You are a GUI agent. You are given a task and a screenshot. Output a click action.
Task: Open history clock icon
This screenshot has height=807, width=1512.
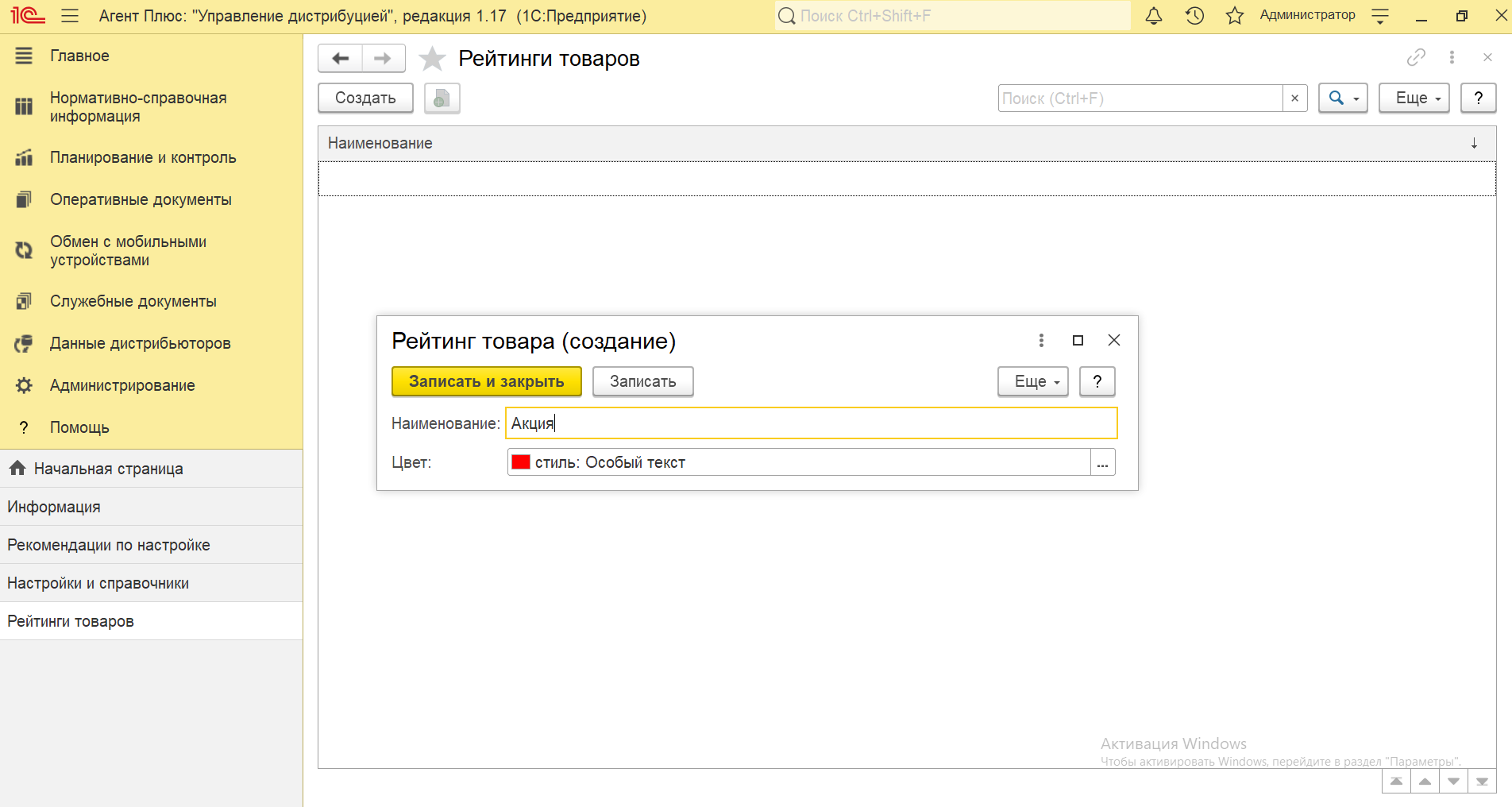[1194, 16]
